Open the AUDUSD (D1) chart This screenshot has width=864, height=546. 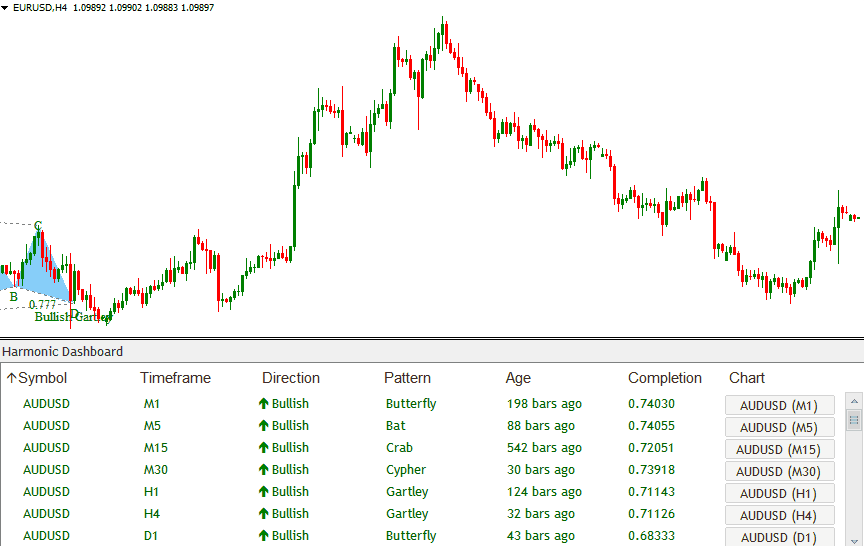[x=778, y=537]
